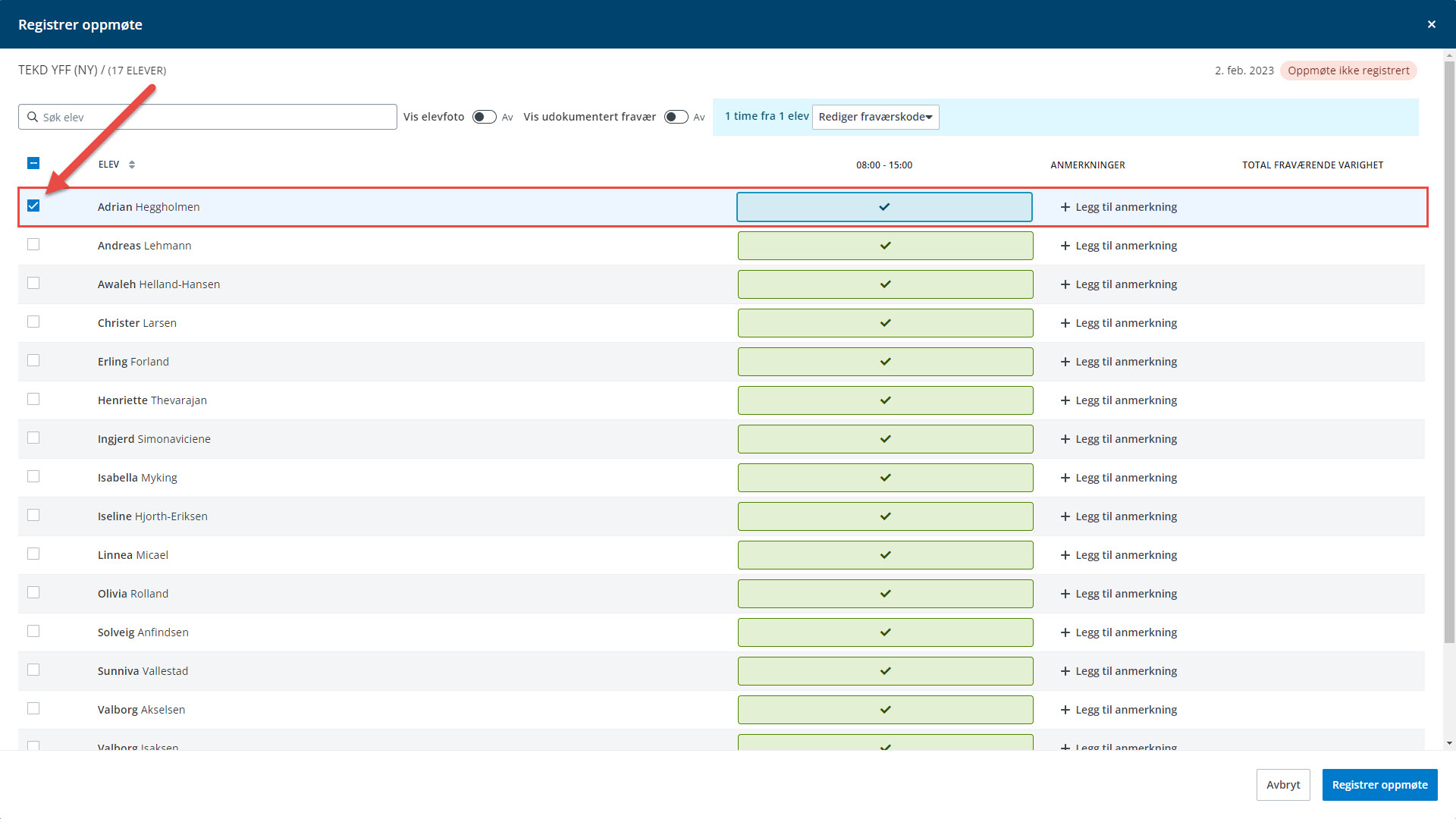Check Solveig Anfindsen's checkbox
This screenshot has height=819, width=1456.
coord(33,631)
